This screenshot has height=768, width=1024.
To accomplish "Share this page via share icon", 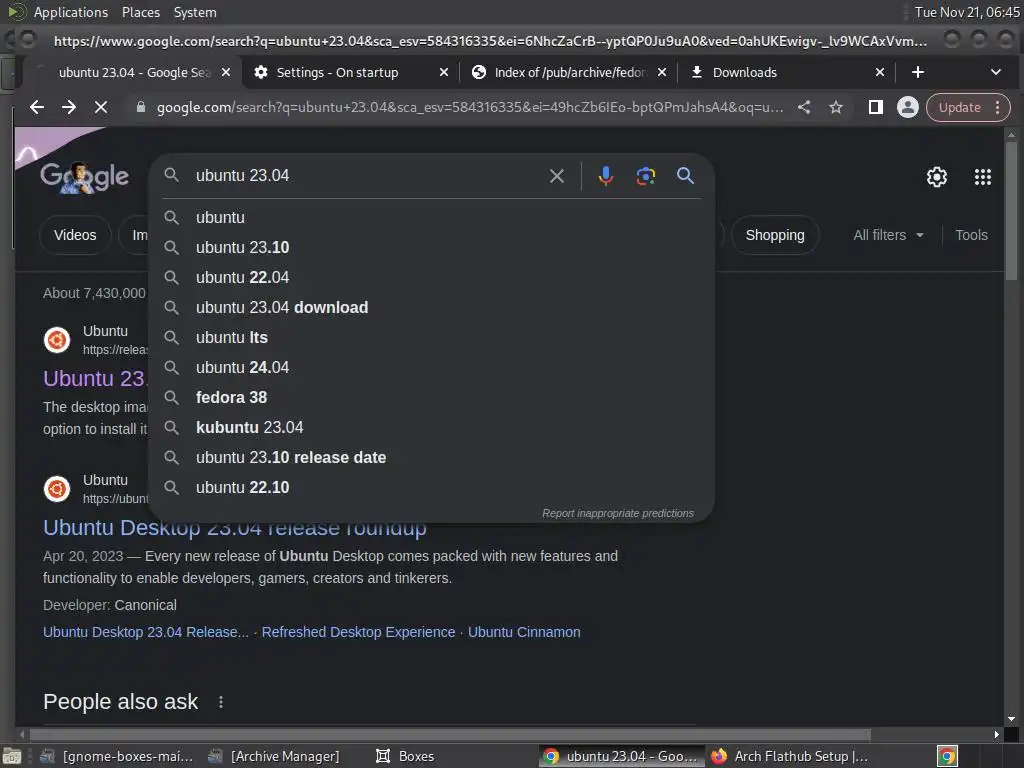I will (x=804, y=107).
